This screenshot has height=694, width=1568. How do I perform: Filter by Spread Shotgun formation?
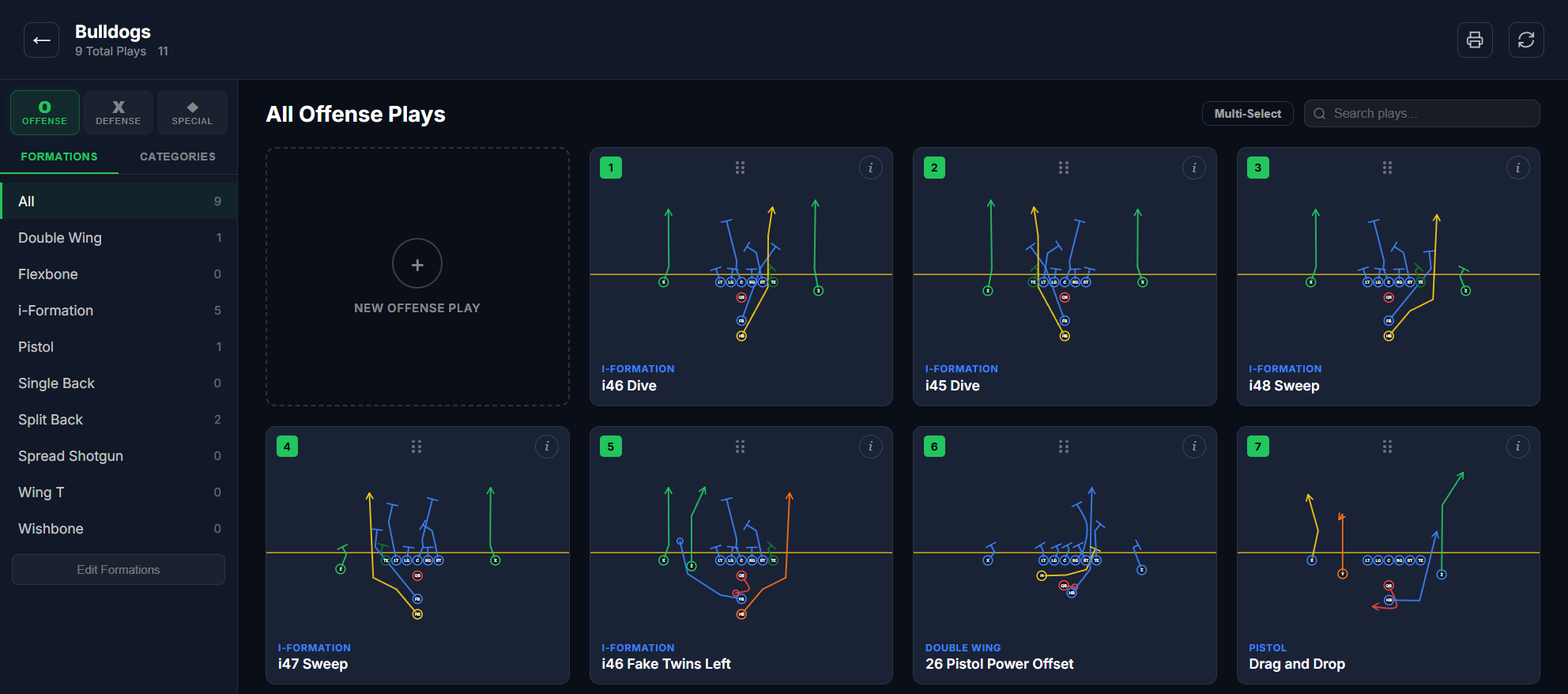119,456
